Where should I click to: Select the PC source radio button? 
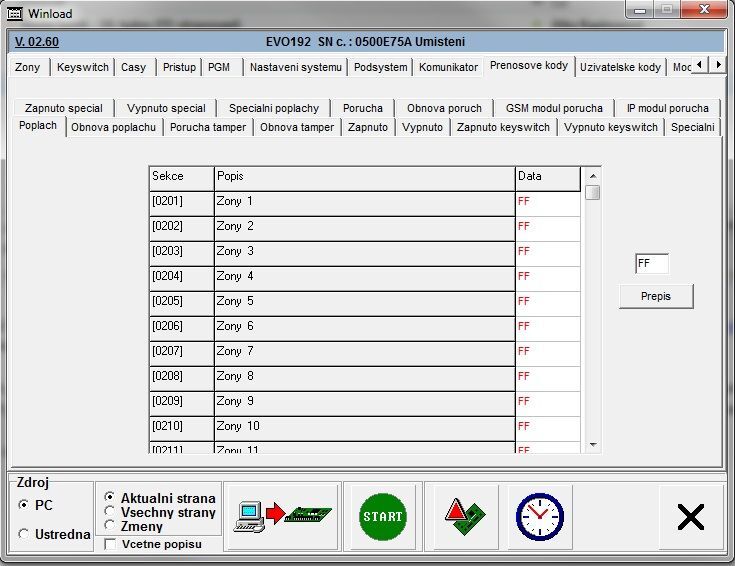[x=24, y=506]
